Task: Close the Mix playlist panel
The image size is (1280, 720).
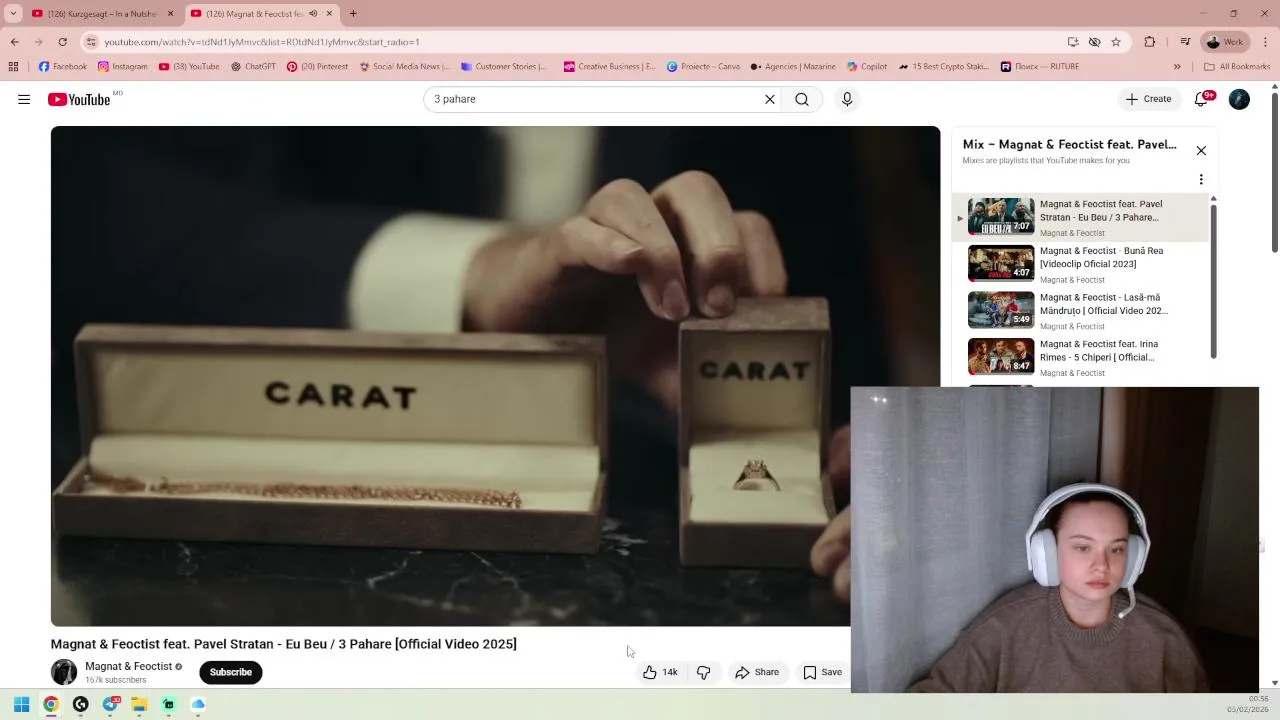Action: point(1201,151)
